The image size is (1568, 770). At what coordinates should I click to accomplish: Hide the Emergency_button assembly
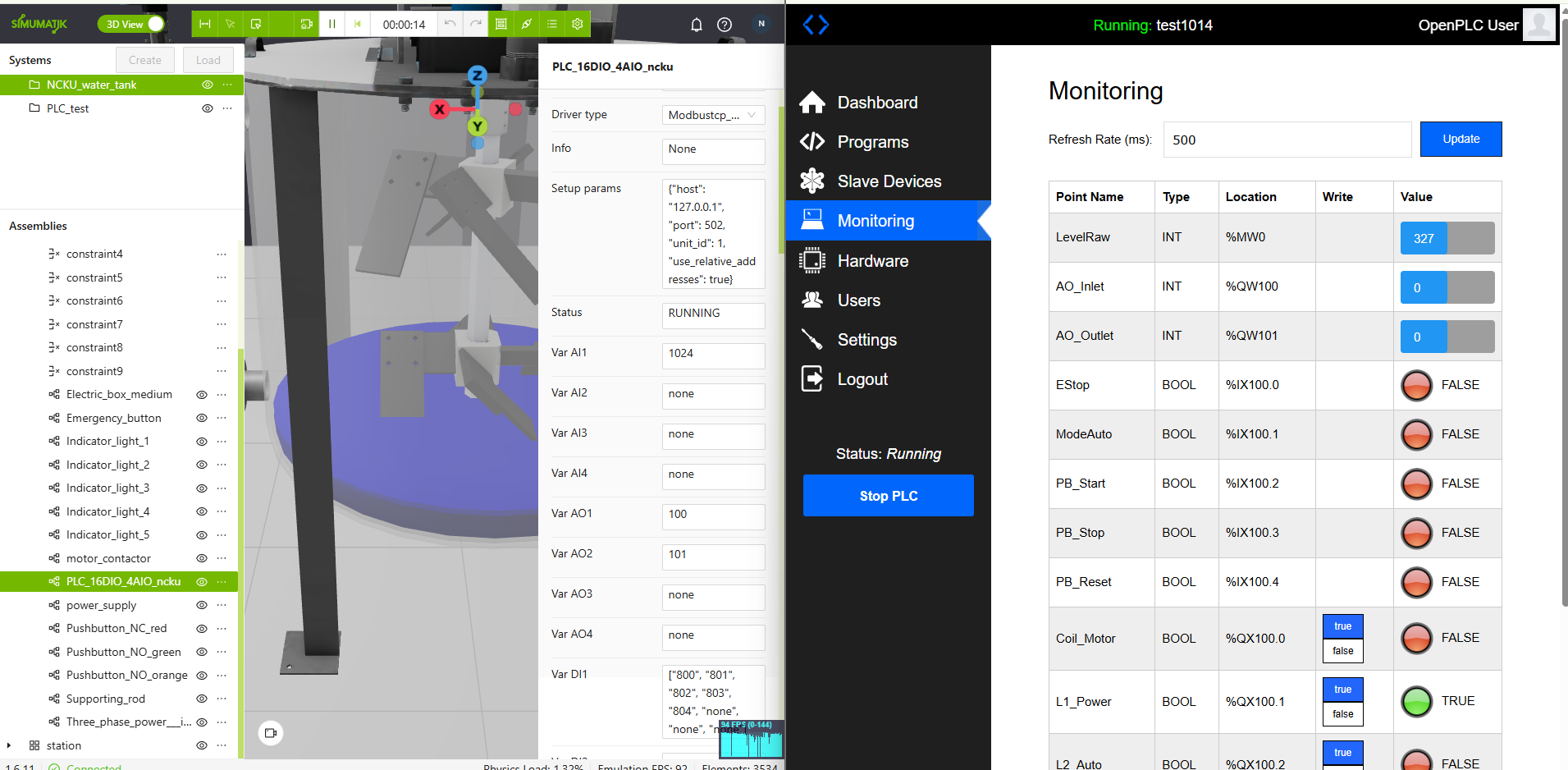(x=201, y=418)
